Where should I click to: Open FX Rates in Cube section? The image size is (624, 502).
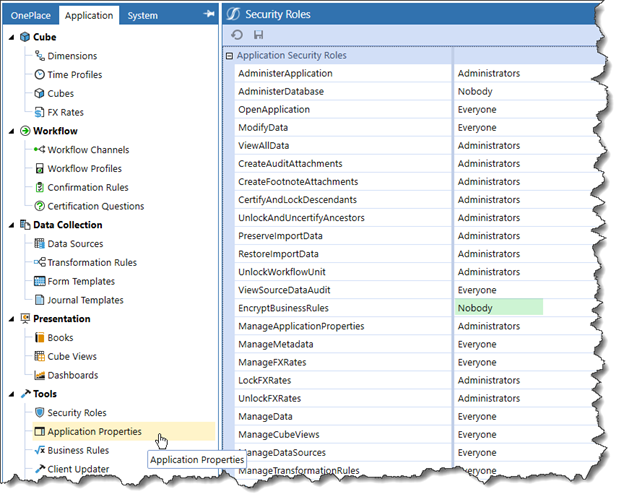(65, 112)
